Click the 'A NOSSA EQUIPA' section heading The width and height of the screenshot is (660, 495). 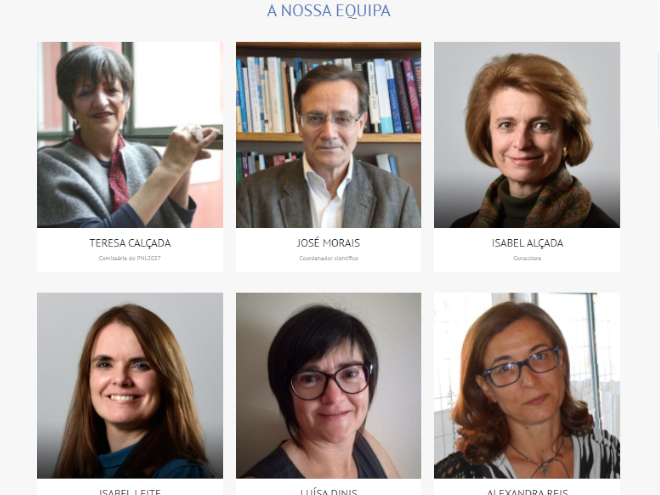[329, 11]
